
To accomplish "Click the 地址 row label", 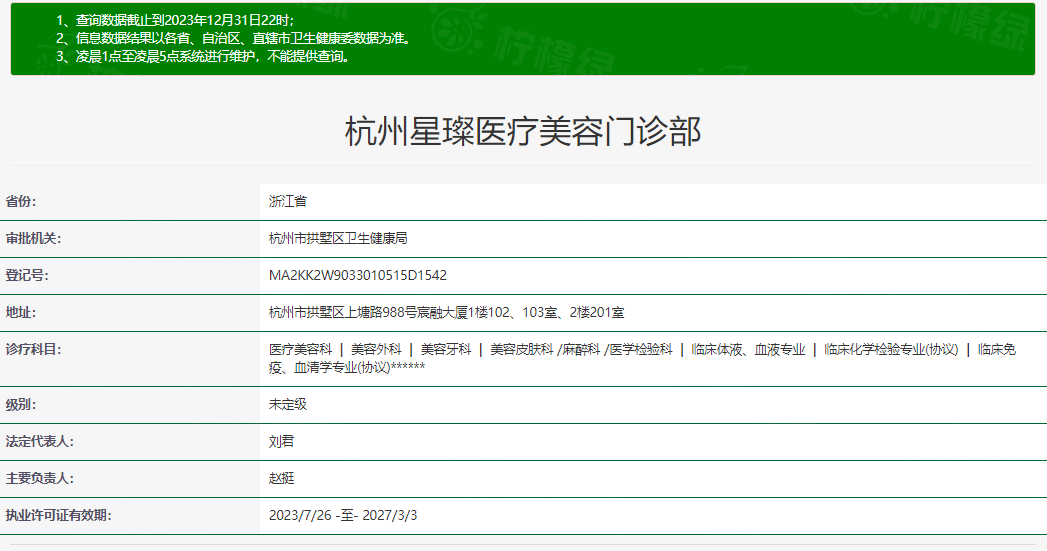I will [x=21, y=312].
